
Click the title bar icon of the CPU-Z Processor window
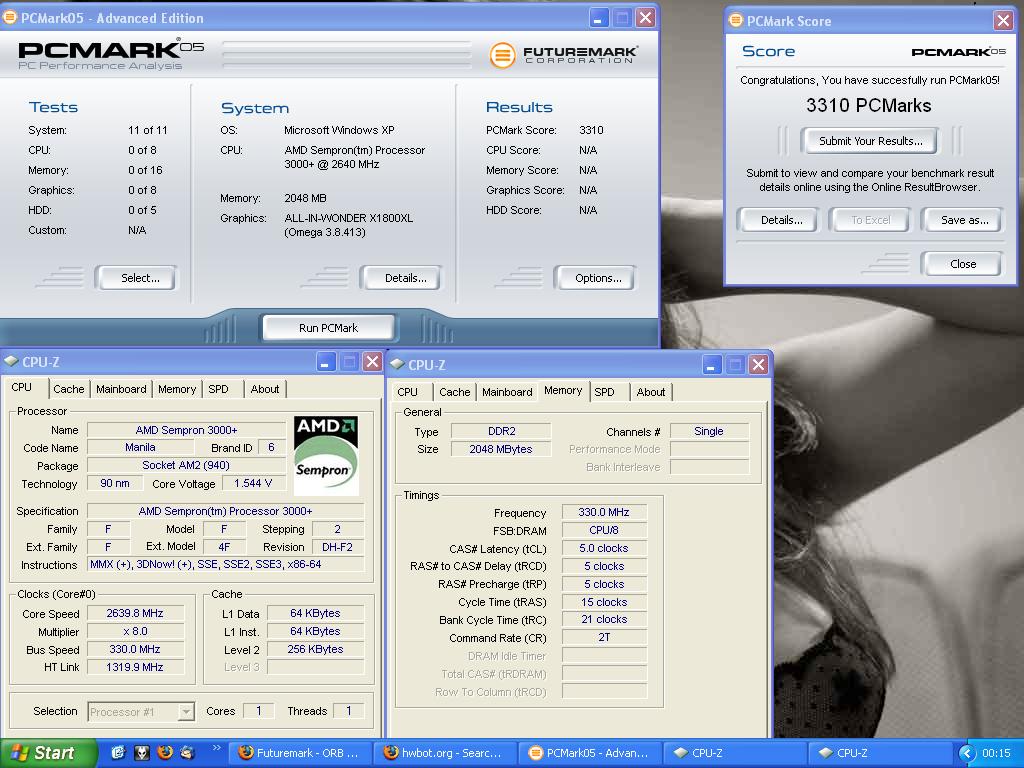pyautogui.click(x=10, y=361)
